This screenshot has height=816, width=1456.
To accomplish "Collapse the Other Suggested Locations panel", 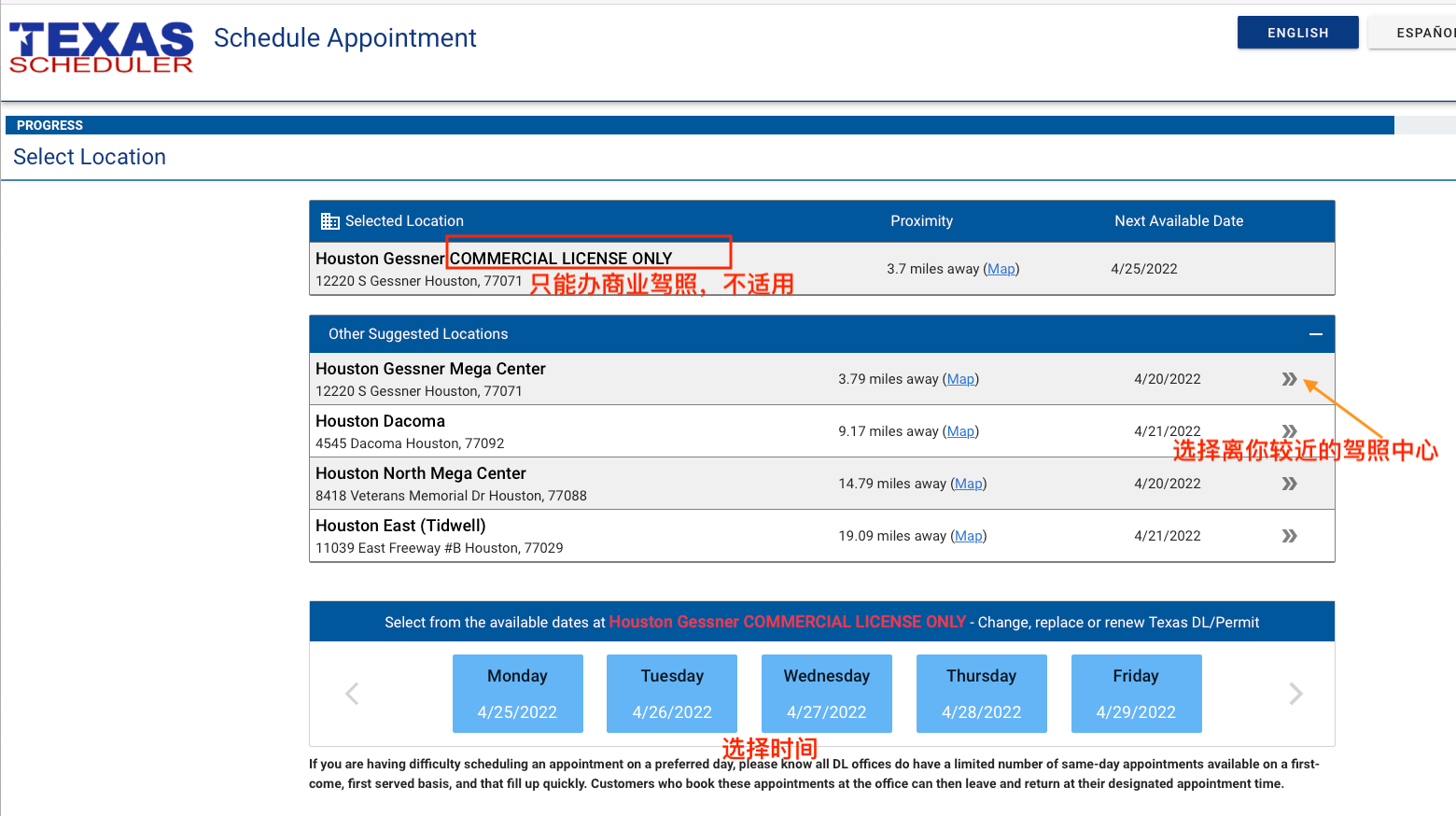I will (1315, 334).
